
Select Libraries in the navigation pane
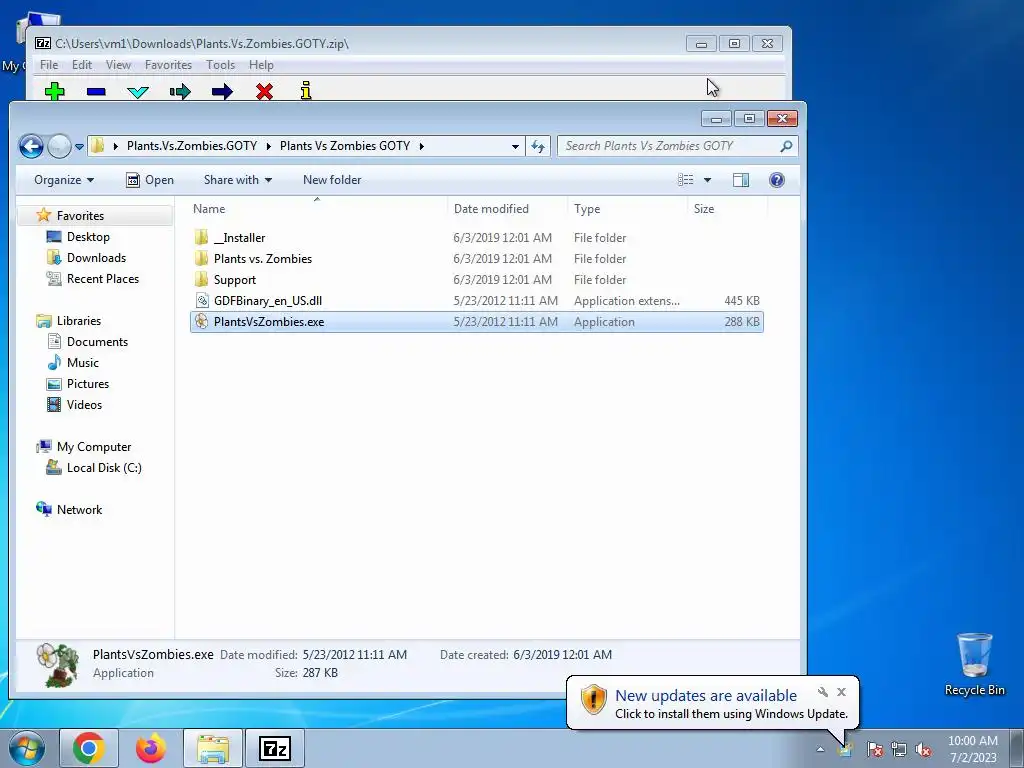[x=78, y=321]
